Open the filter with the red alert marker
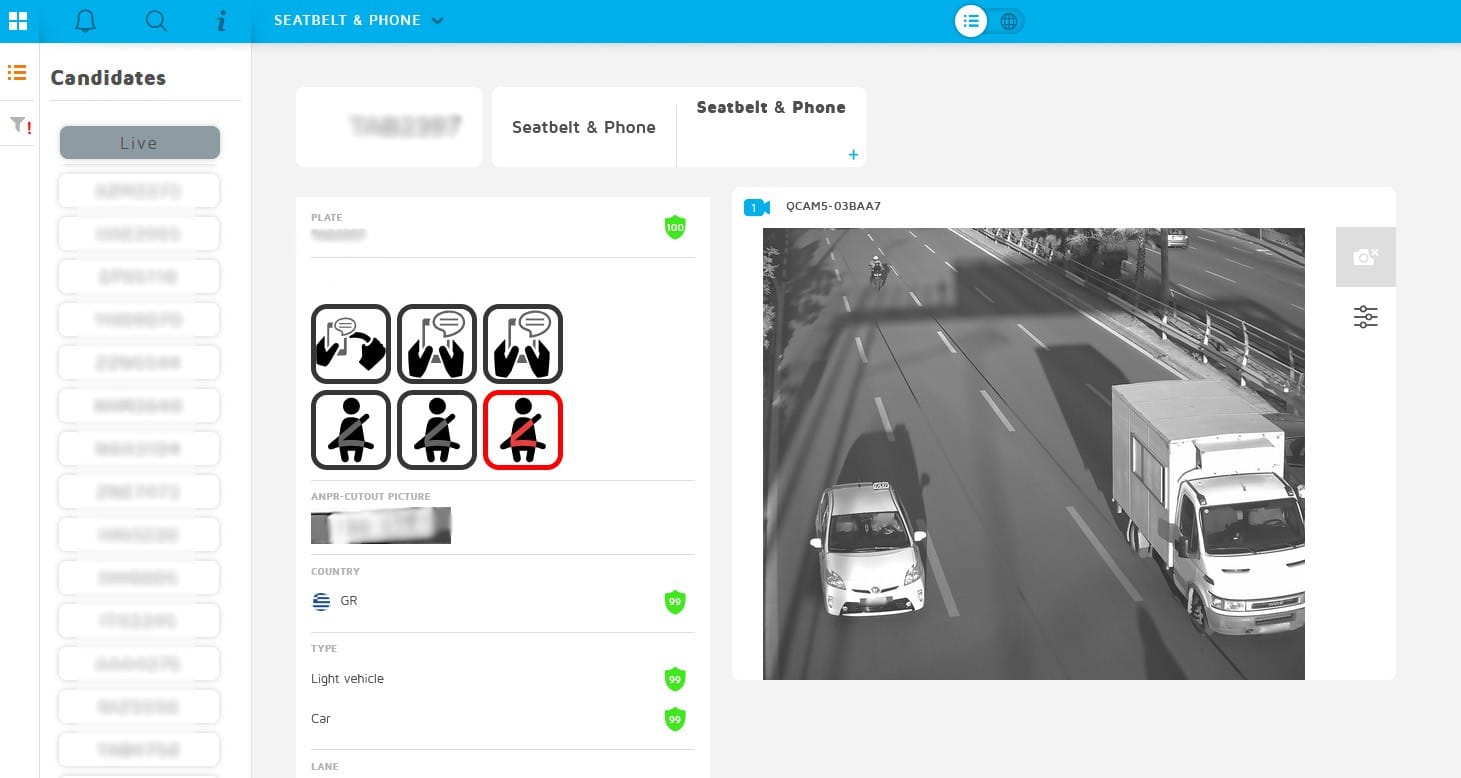Viewport: 1461px width, 778px height. tap(17, 124)
